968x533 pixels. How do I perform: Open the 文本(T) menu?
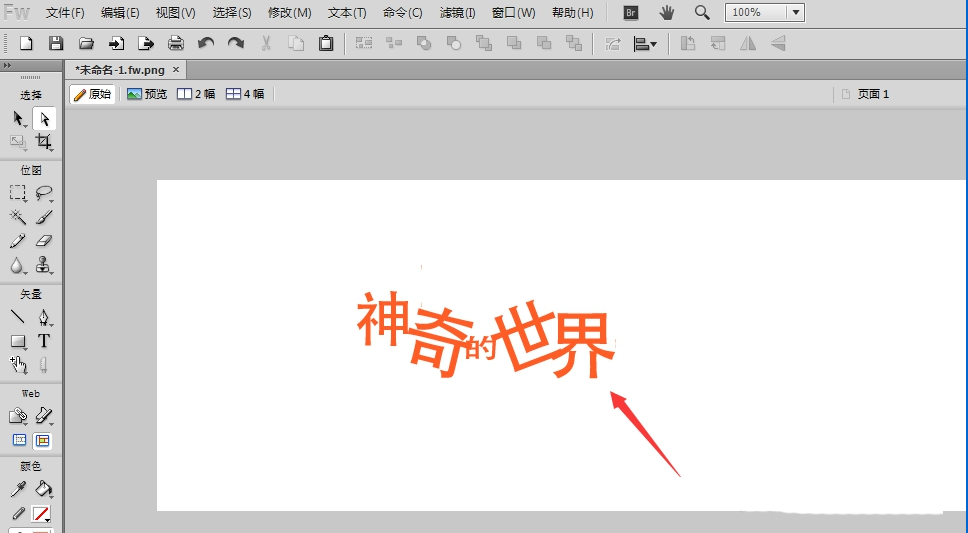tap(347, 12)
